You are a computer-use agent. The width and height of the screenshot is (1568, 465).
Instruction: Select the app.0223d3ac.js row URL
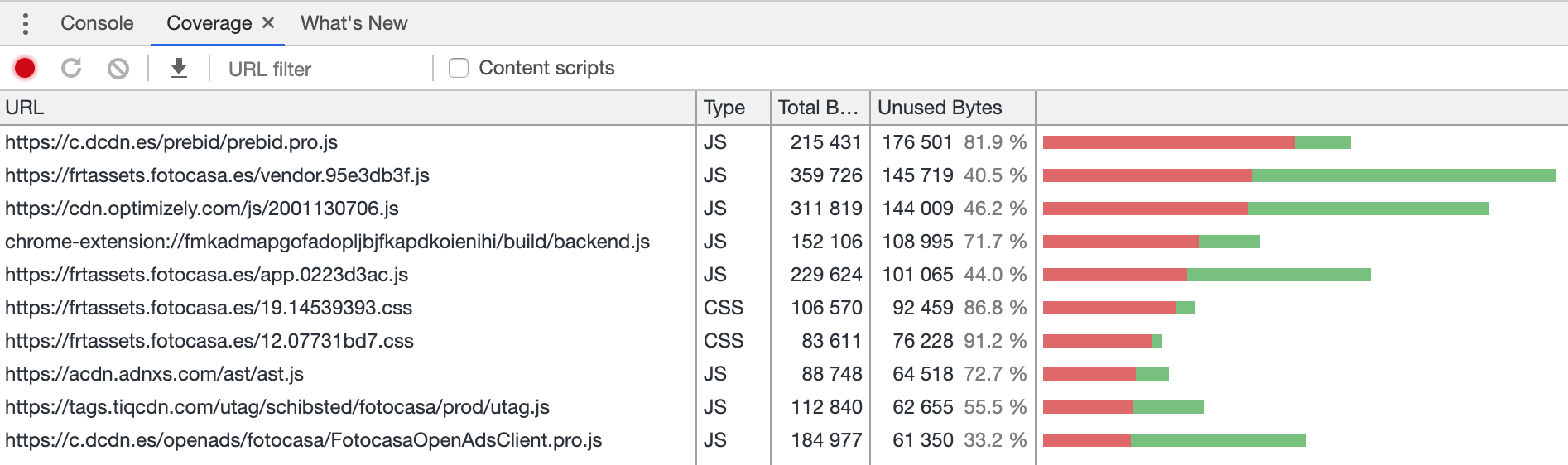click(207, 275)
